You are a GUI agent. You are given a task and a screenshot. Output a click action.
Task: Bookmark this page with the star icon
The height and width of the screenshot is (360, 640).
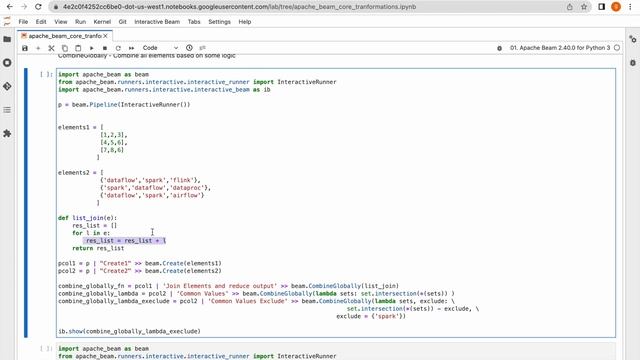pyautogui.click(x=584, y=7)
